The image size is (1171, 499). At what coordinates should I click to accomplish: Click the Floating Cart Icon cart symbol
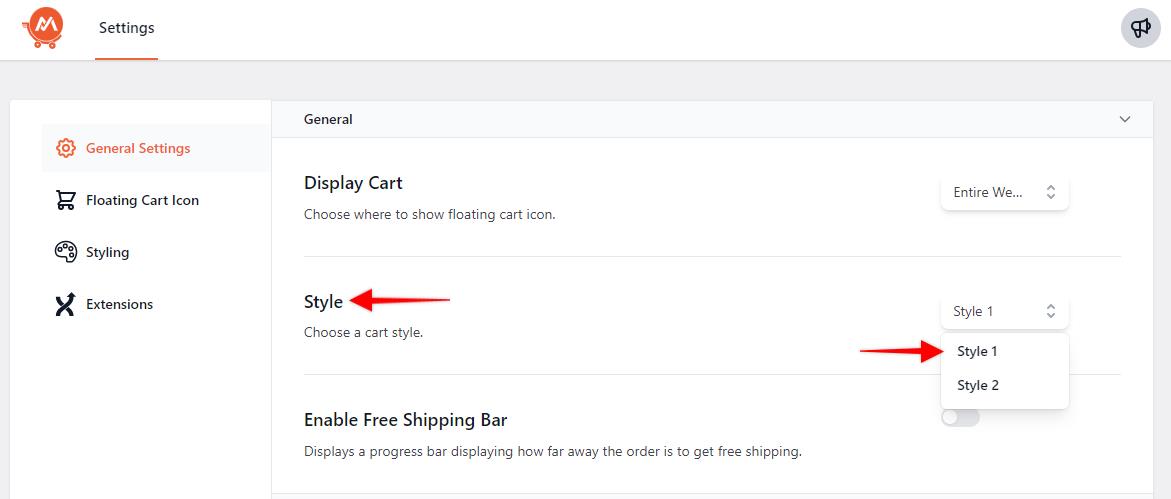66,200
